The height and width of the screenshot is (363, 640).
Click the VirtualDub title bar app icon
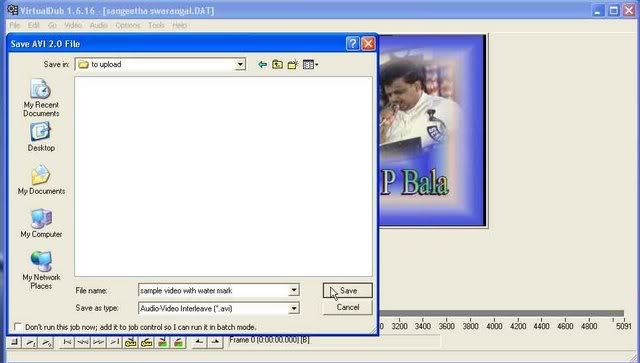[x=13, y=9]
